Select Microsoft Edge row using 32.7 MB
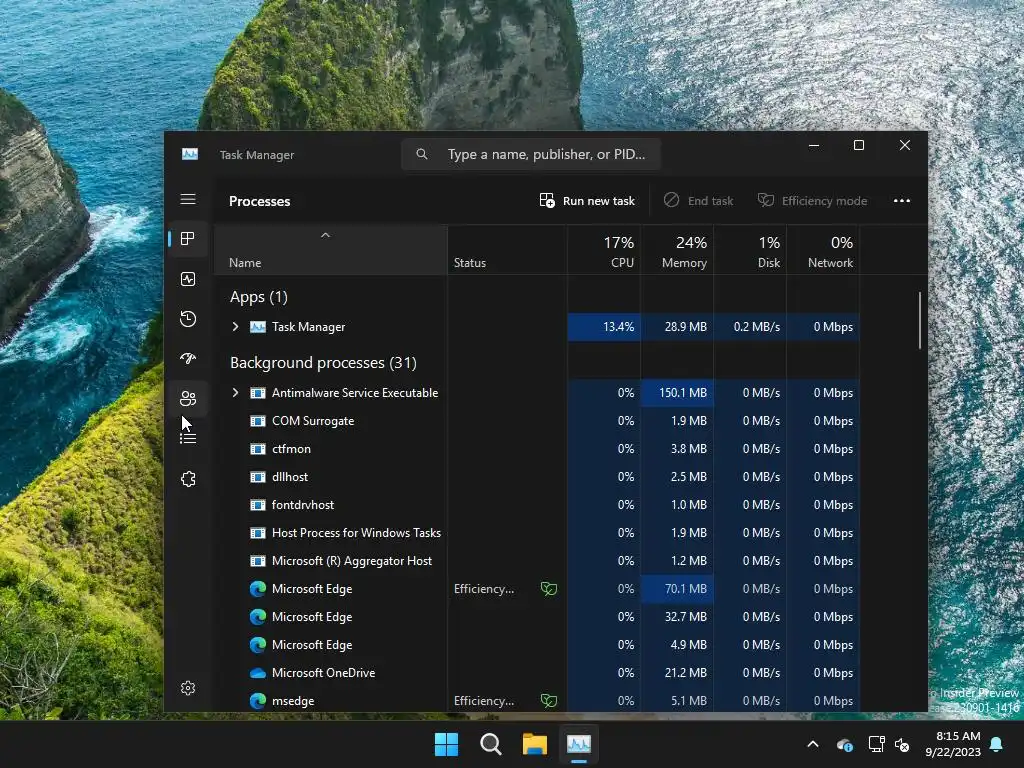The height and width of the screenshot is (768, 1024). pyautogui.click(x=538, y=617)
